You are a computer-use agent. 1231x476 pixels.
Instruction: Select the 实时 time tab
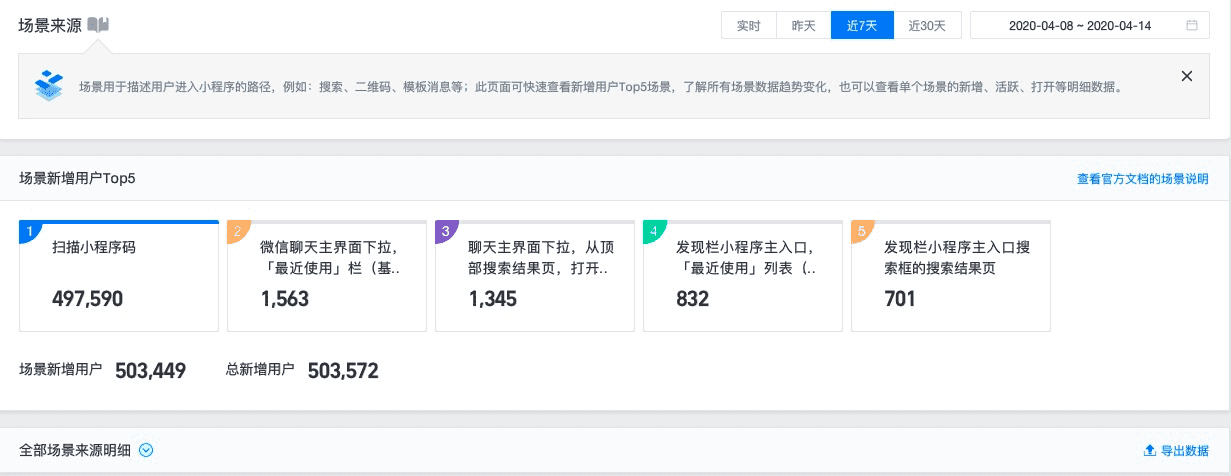coord(749,26)
